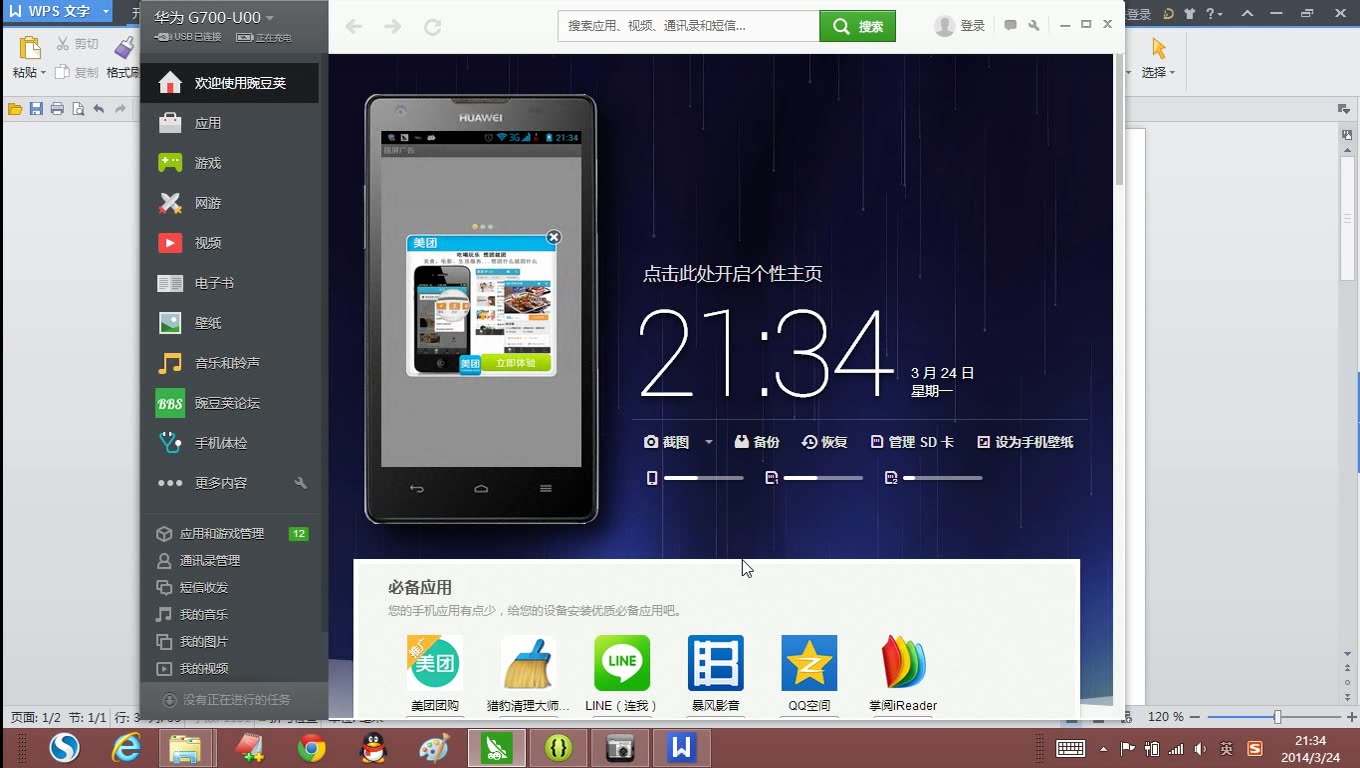Image resolution: width=1360 pixels, height=768 pixels.
Task: Expand the 选择 dropdown in WPS ribbon
Action: tap(1172, 73)
